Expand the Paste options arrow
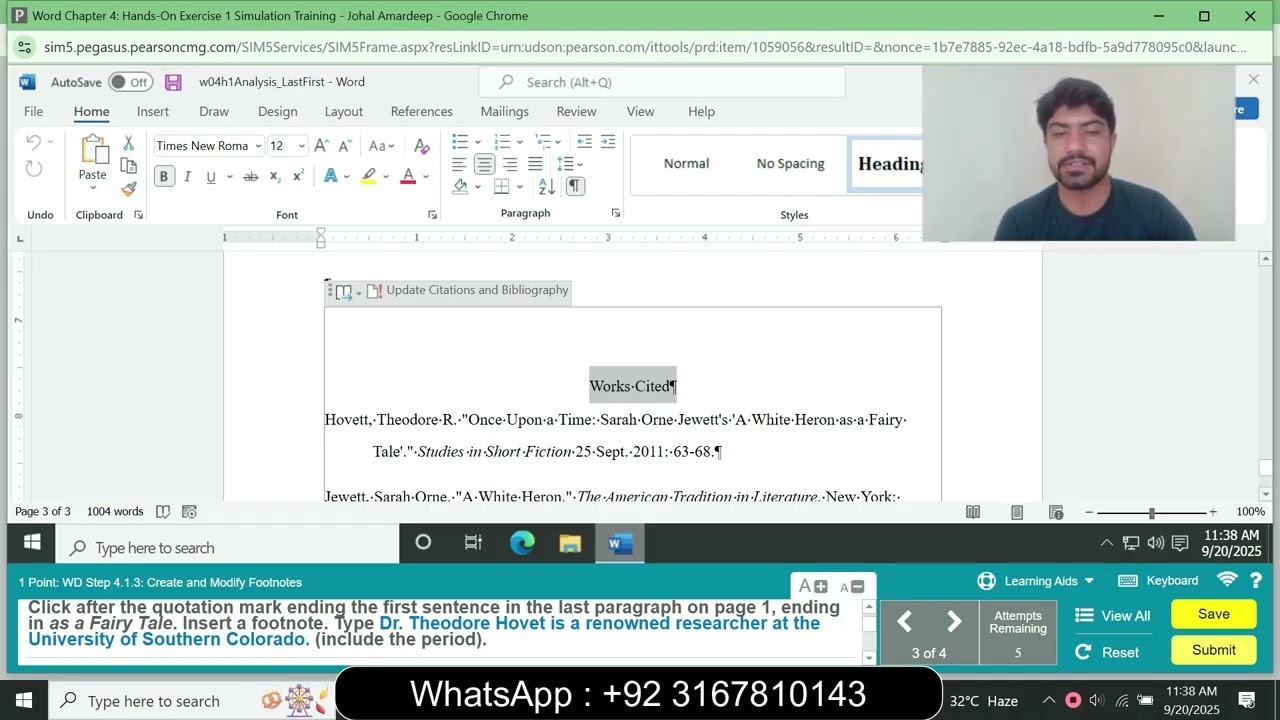 [x=93, y=190]
